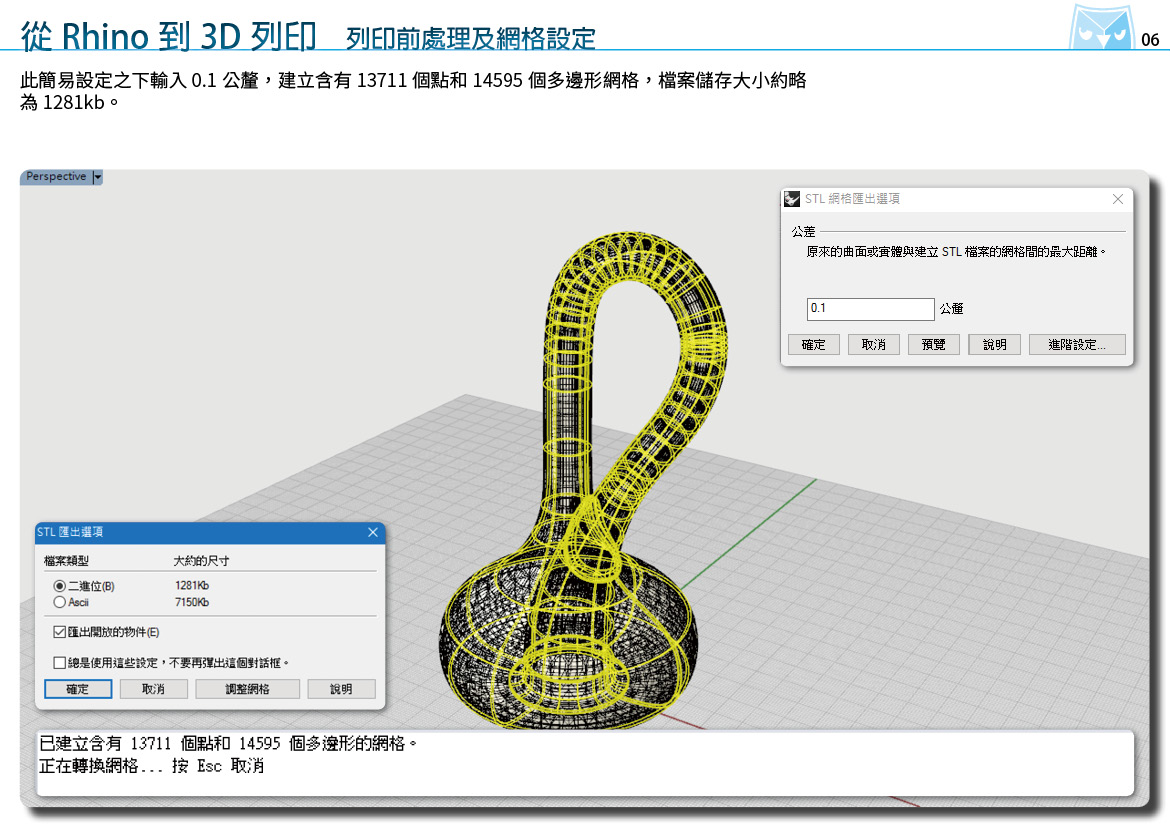Viewport: 1170px width, 827px height.
Task: Select the 二進位(B) binary radio button
Action: [60, 586]
